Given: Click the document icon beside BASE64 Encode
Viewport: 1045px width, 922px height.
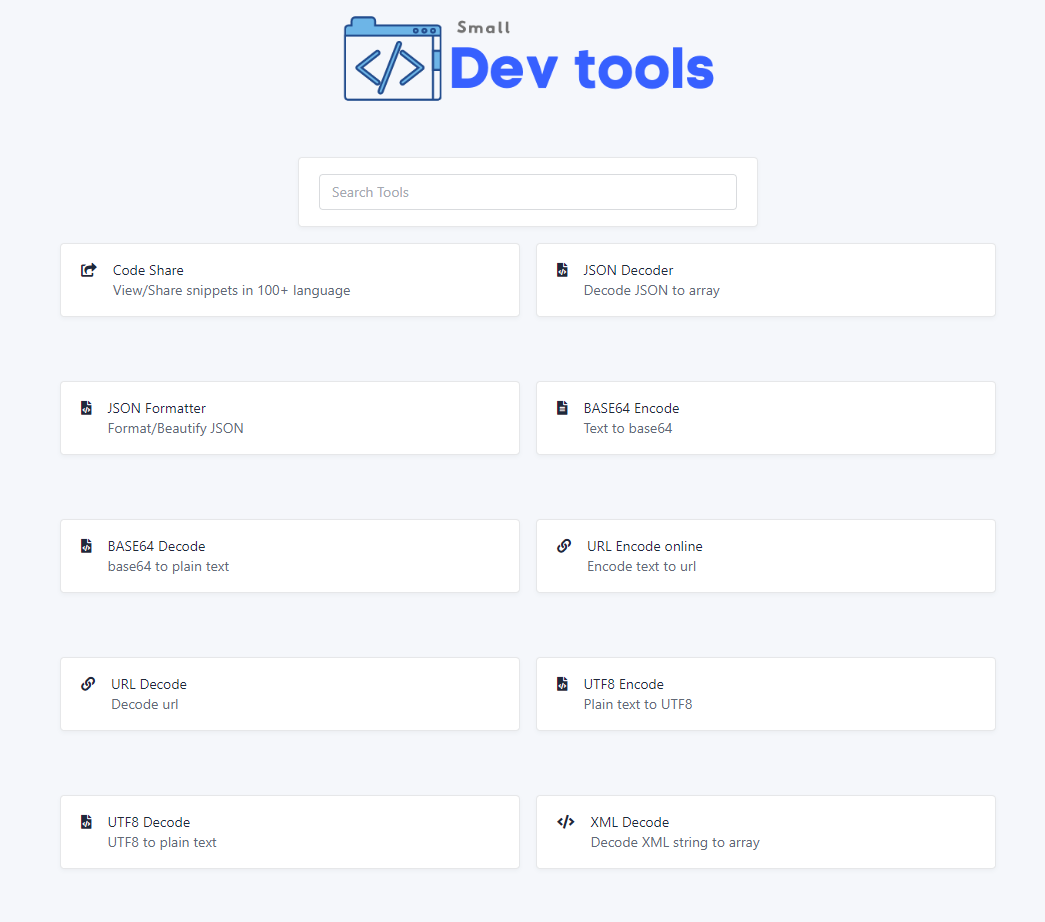Looking at the screenshot, I should point(562,408).
